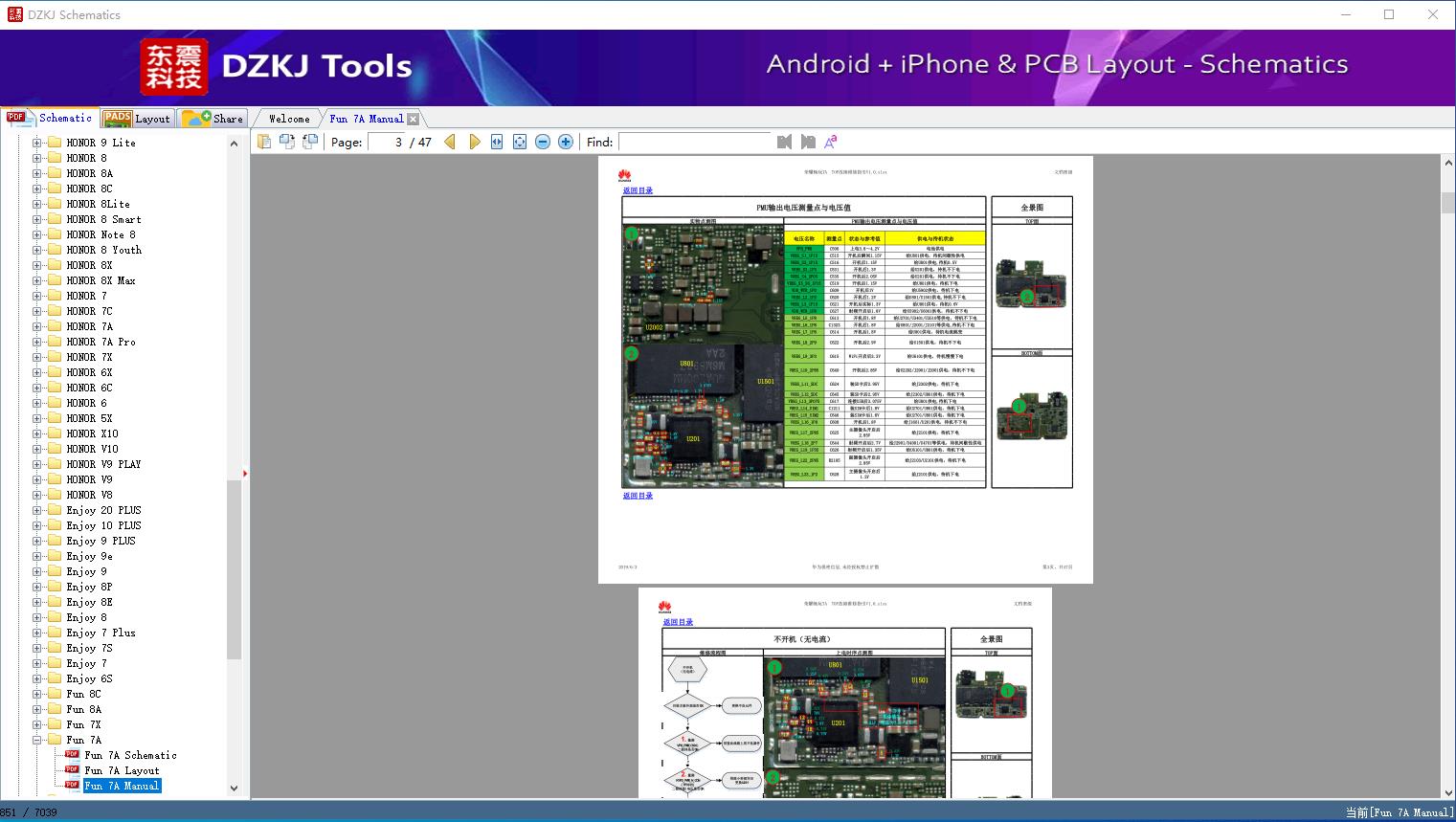Switch to the Layout tab

pyautogui.click(x=138, y=119)
